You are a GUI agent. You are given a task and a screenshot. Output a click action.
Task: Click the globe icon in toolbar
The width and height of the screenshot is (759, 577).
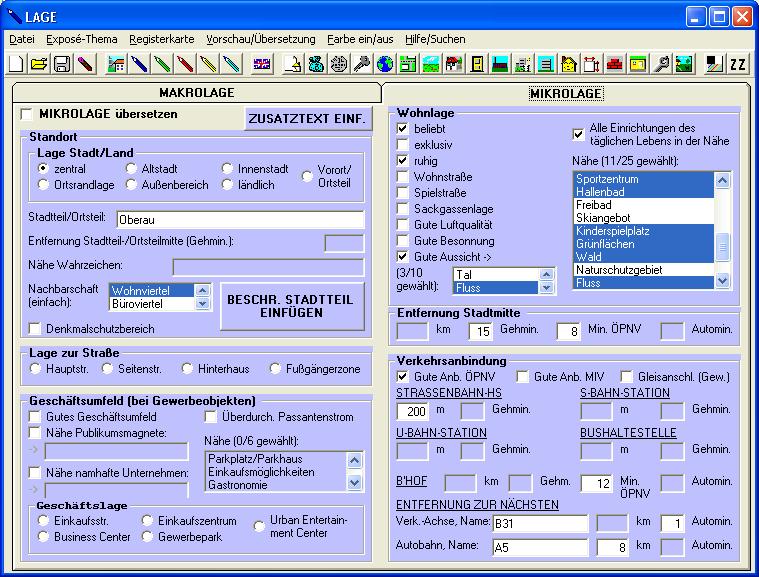[384, 65]
